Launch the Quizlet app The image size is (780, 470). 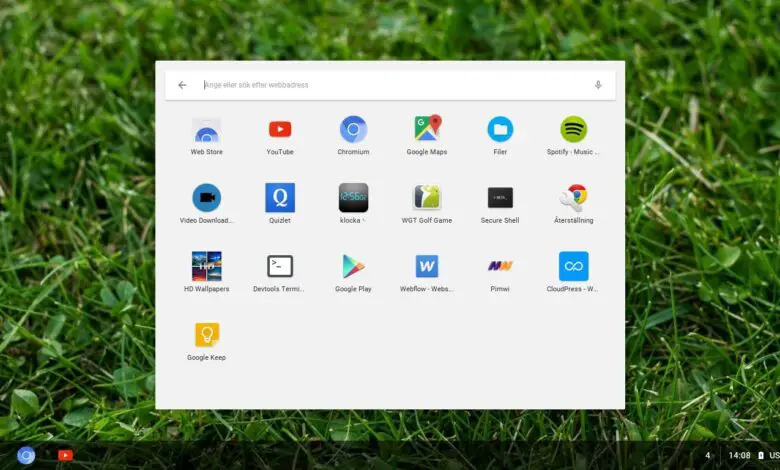click(280, 197)
